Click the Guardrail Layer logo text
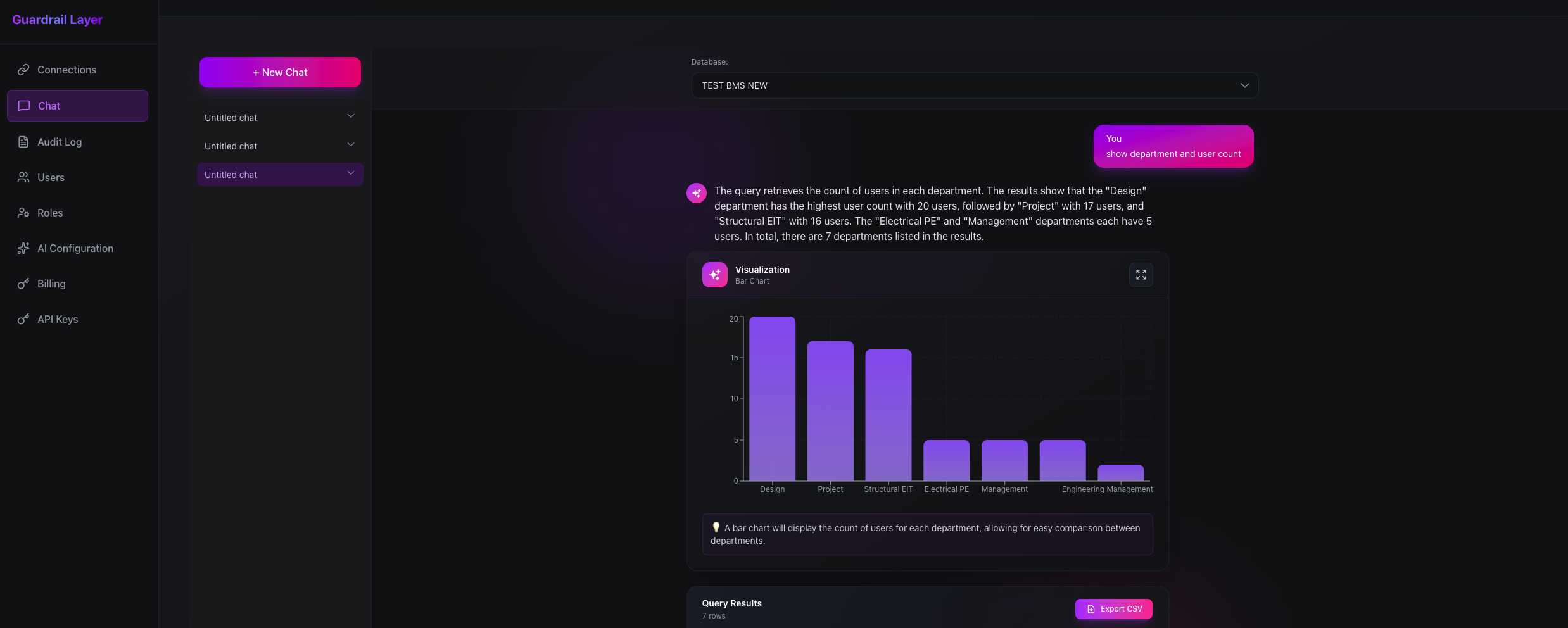This screenshot has width=1568, height=628. tap(57, 20)
